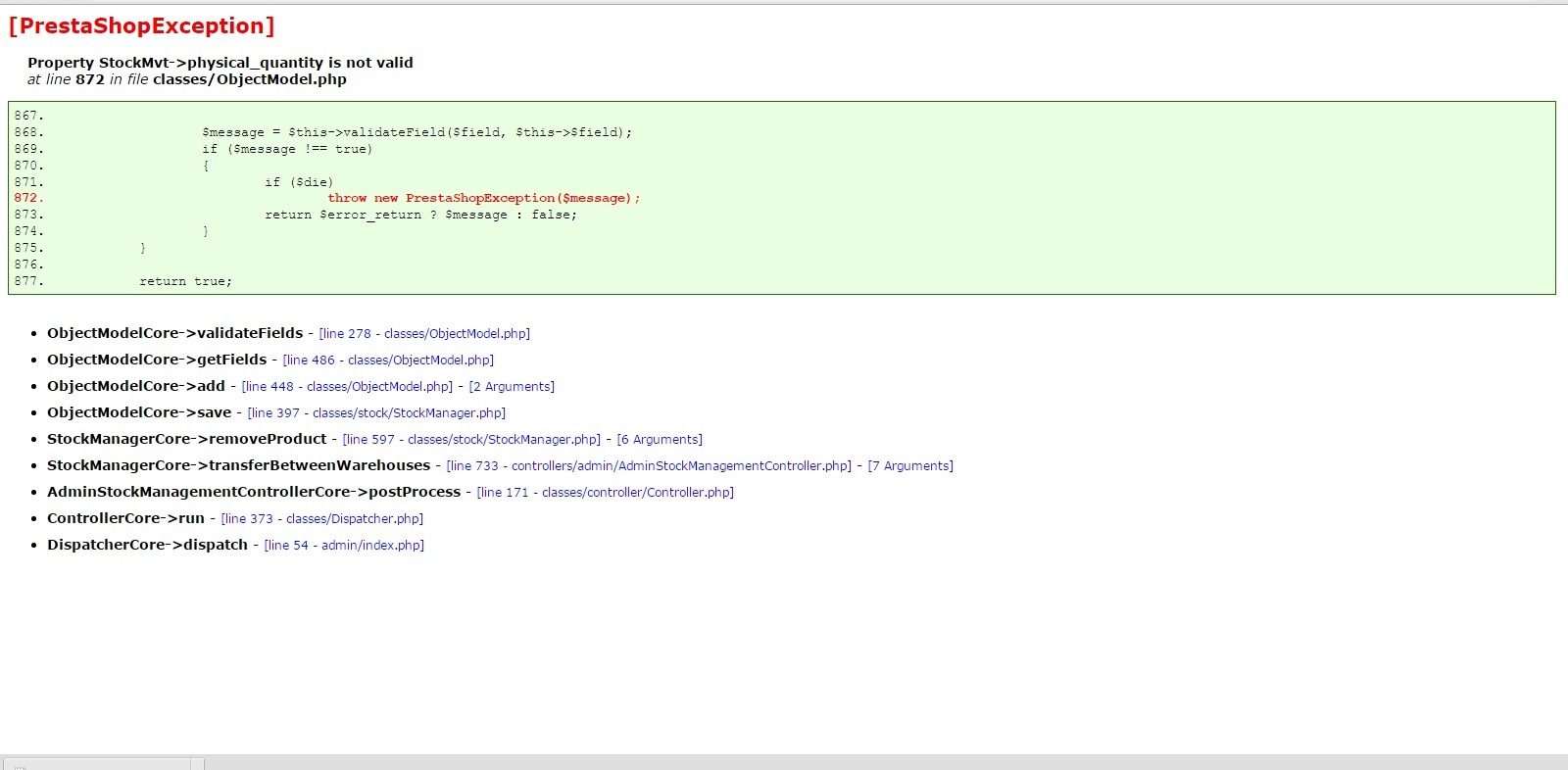Click 'StockManagerCore->removeProduct' in the stack trace

(x=187, y=439)
